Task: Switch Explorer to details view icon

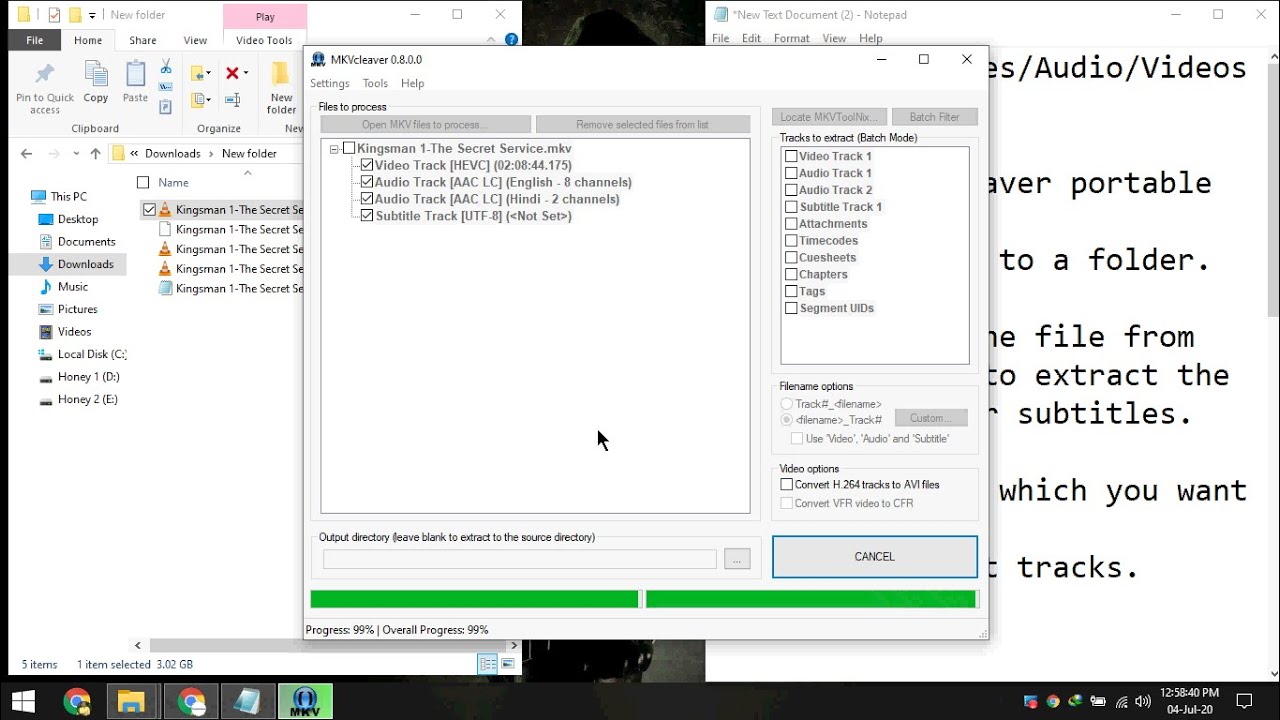Action: [x=487, y=664]
